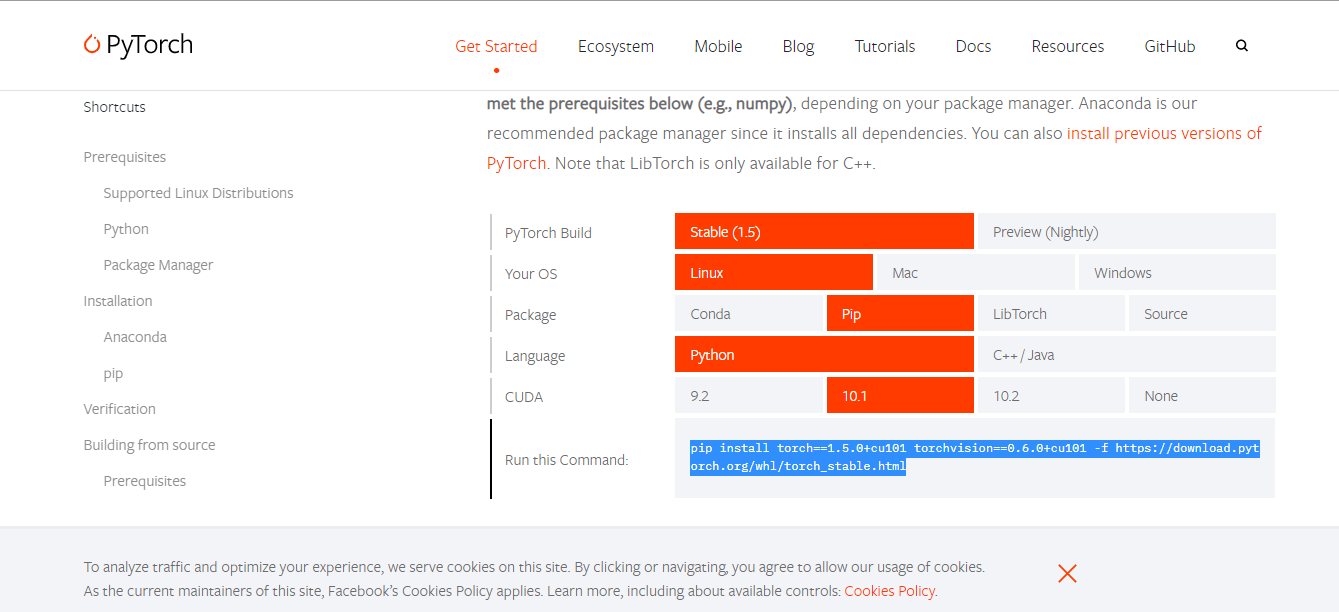Image resolution: width=1339 pixels, height=612 pixels.
Task: Open the Cookies Policy link
Action: (890, 591)
